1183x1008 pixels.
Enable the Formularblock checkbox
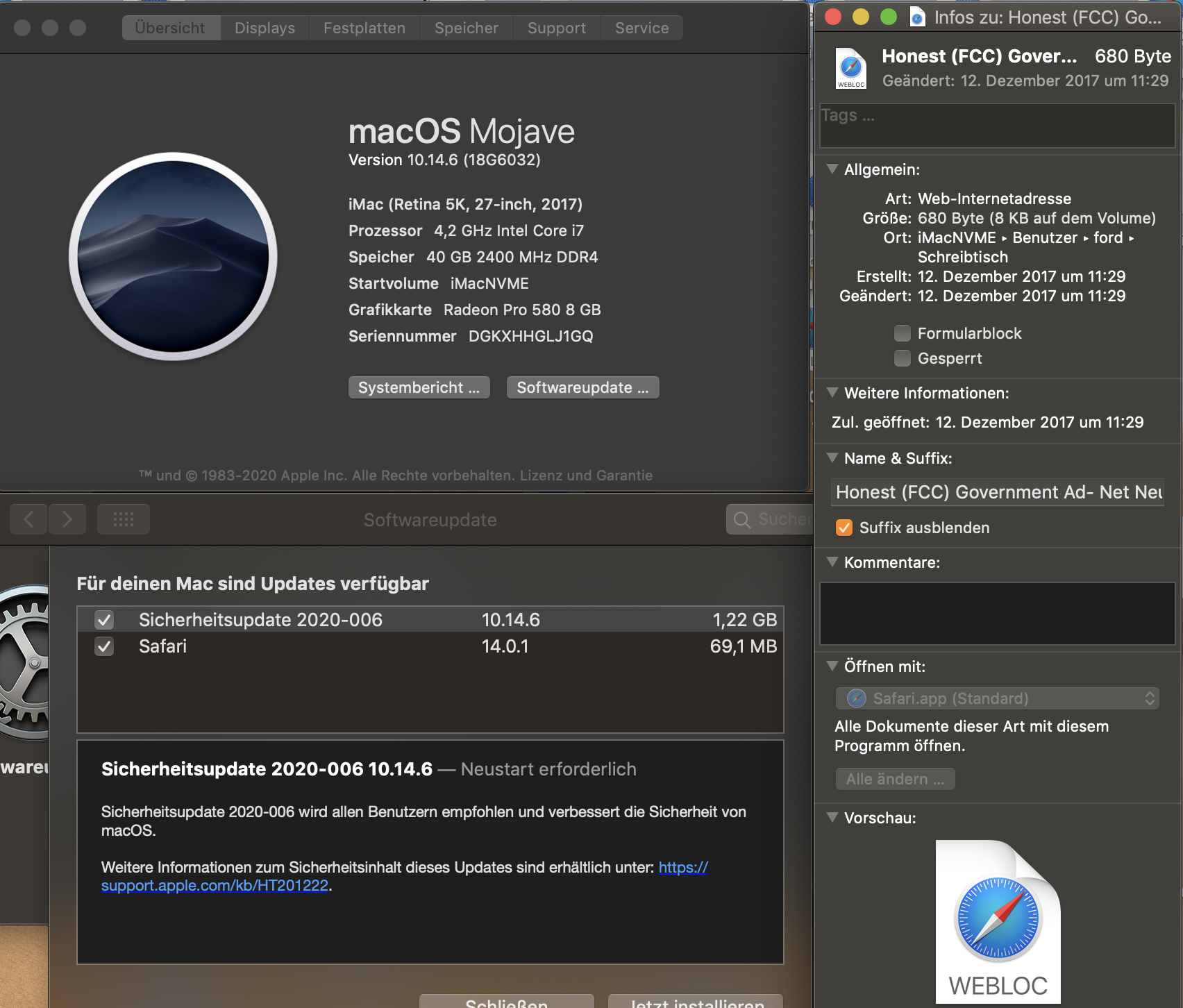pyautogui.click(x=903, y=333)
